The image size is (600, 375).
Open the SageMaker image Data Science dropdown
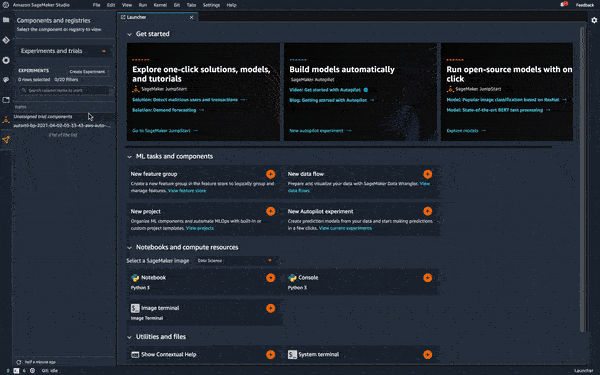tap(235, 261)
